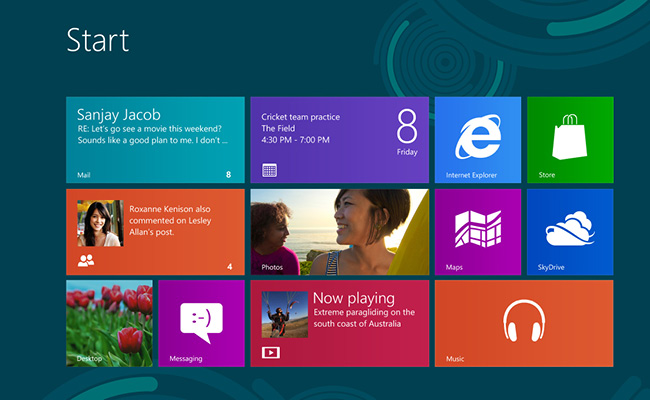
Task: Click the People notification count 4
Action: [x=230, y=267]
